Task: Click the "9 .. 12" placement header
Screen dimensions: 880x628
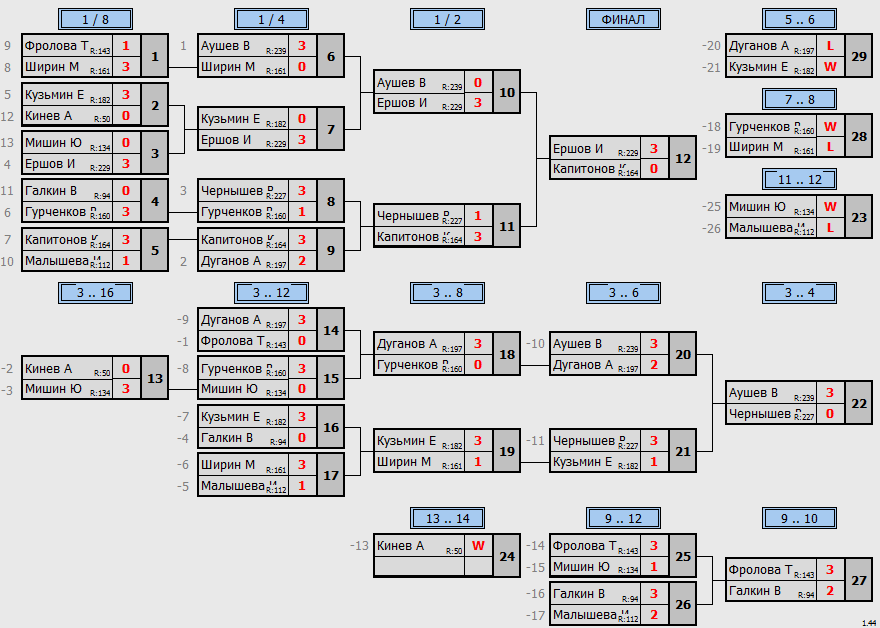Action: coord(624,518)
